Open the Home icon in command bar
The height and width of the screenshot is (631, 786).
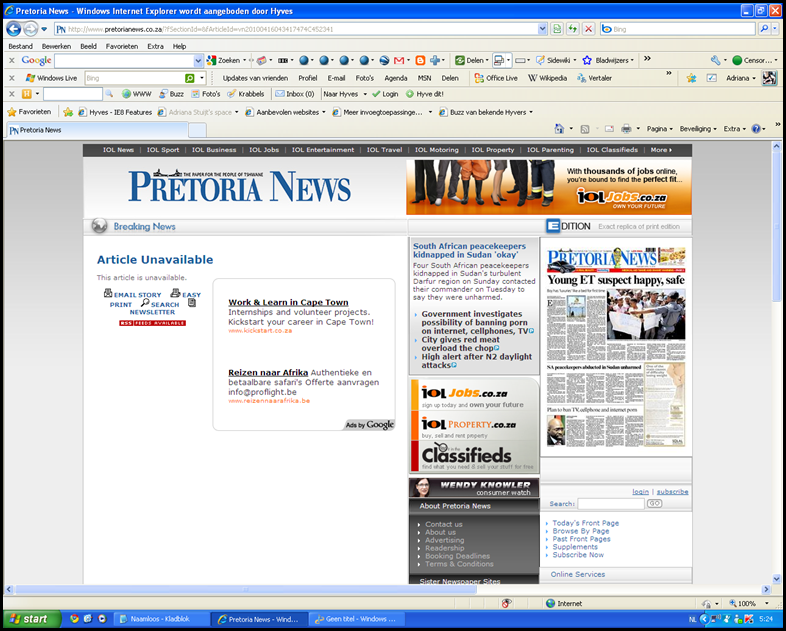click(559, 129)
